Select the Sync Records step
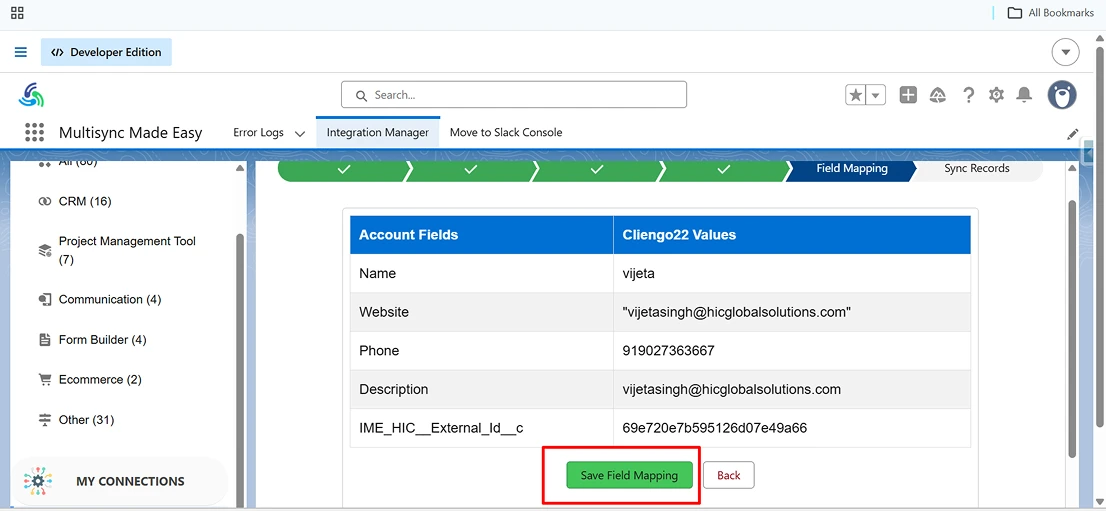The image size is (1106, 511). 976,169
